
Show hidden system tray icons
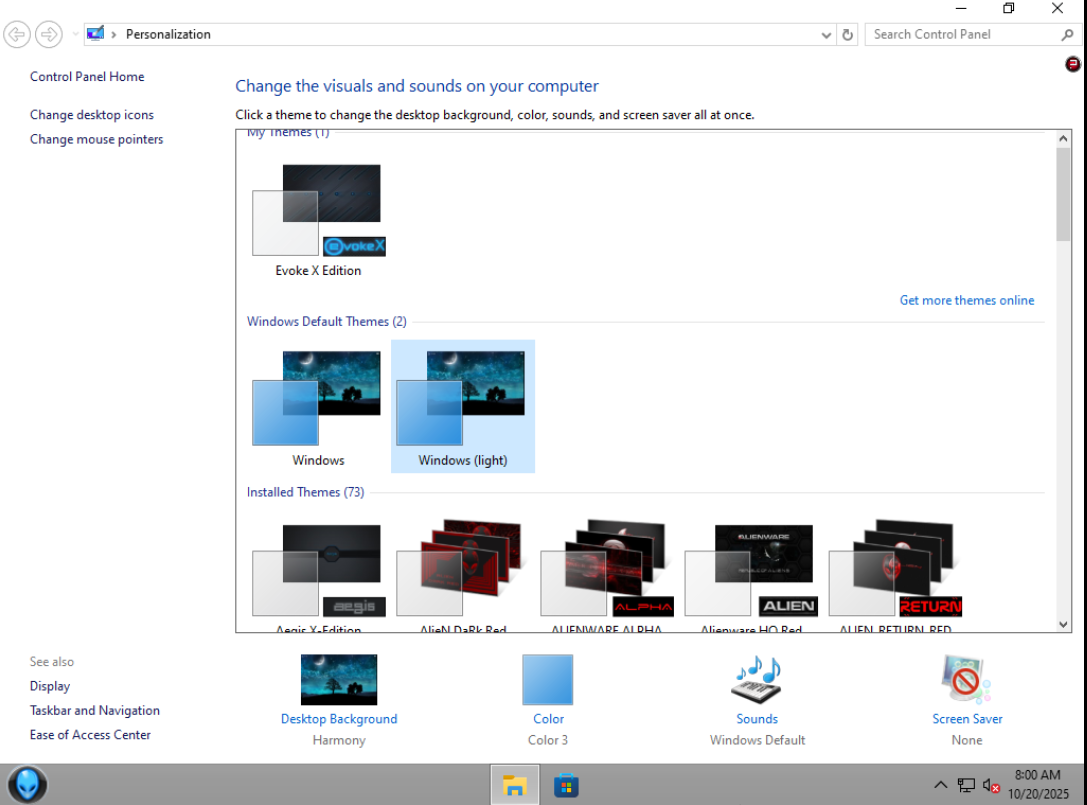pos(940,785)
